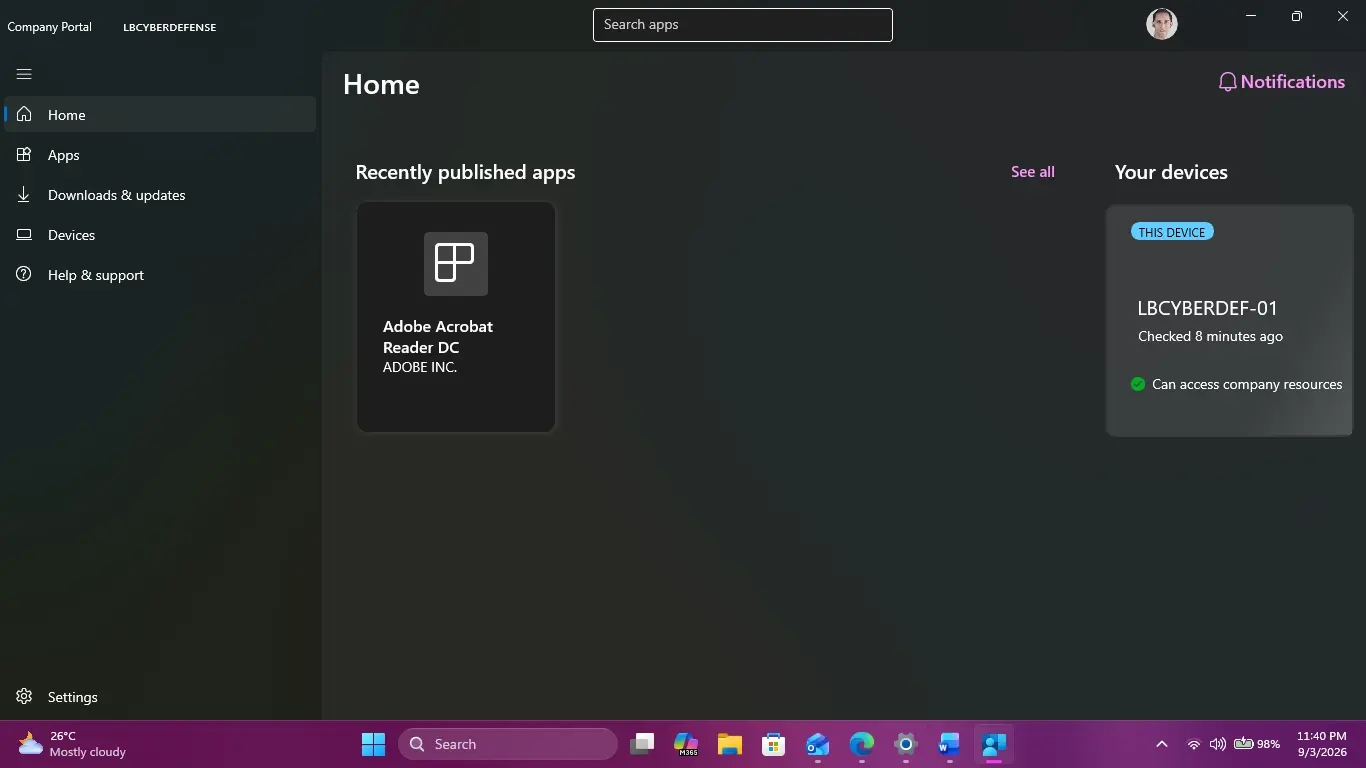Expand the hidden system tray icons
The width and height of the screenshot is (1366, 768).
[x=1161, y=744]
